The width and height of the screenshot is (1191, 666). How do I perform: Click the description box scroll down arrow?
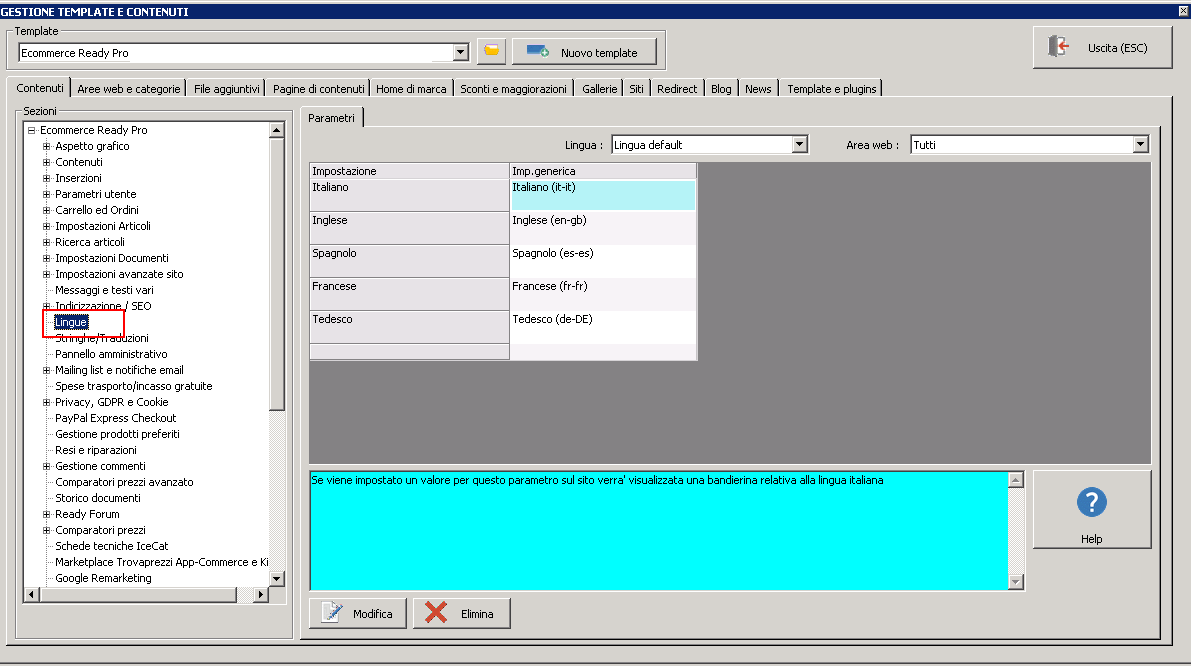(x=1016, y=582)
